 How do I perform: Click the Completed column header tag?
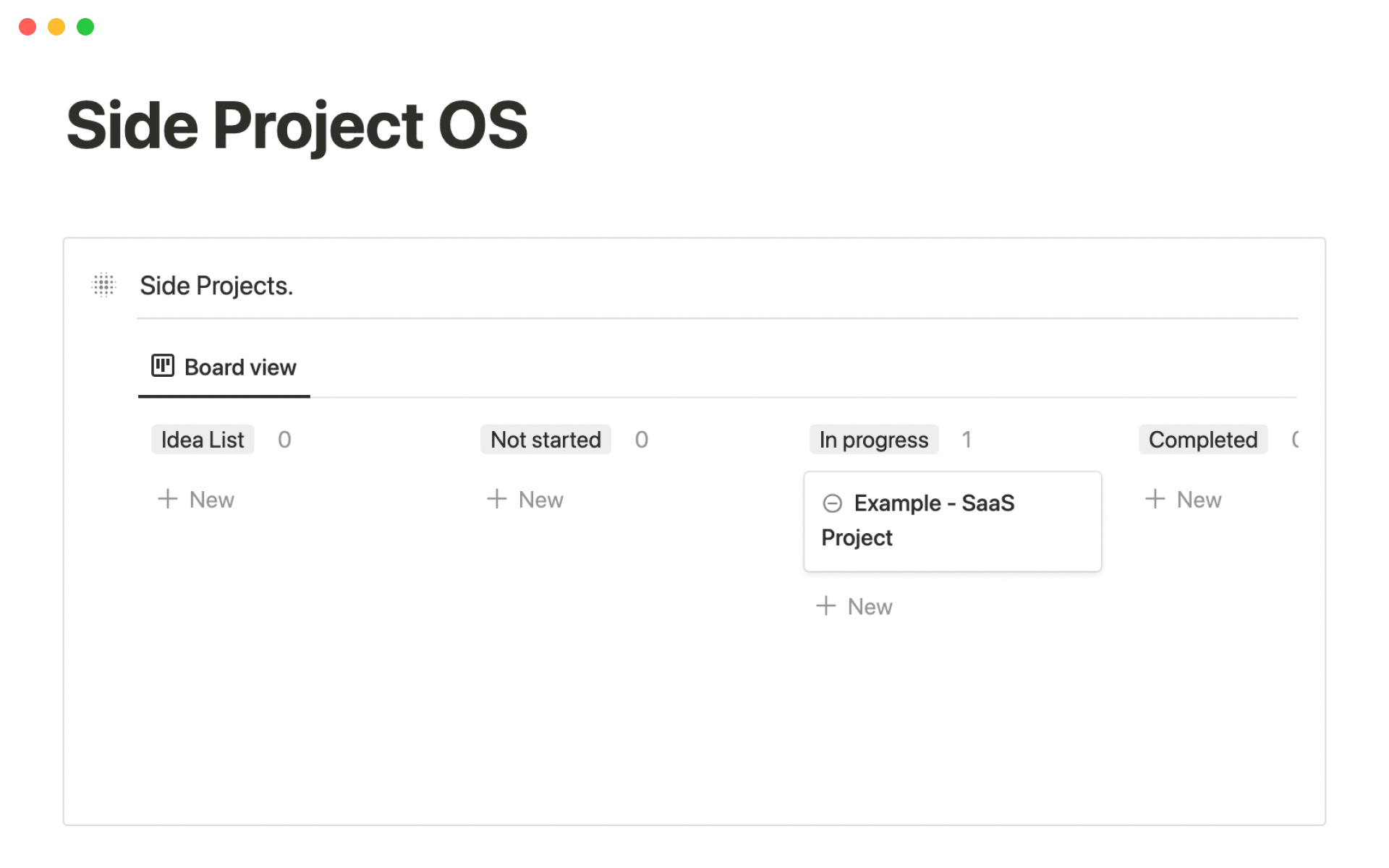tap(1202, 440)
